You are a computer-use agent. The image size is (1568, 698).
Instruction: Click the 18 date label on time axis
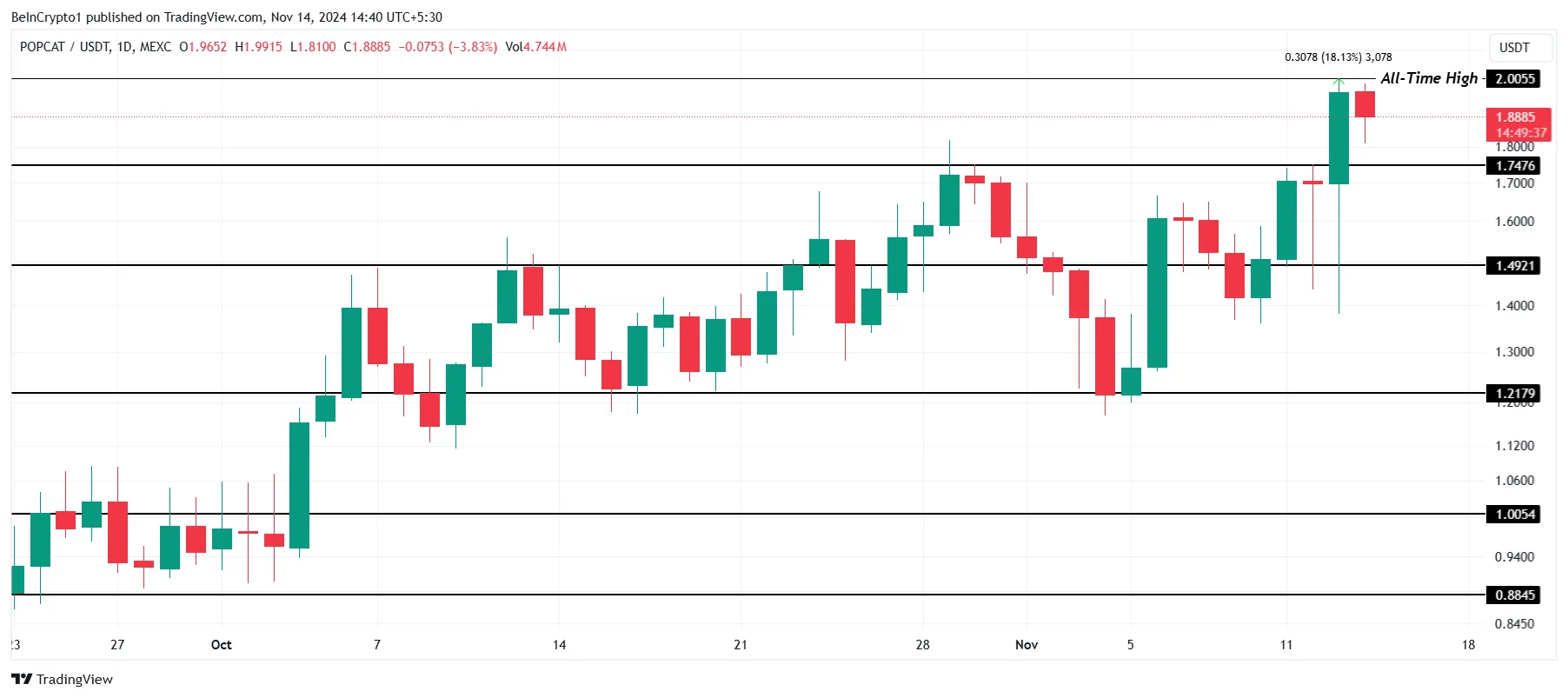[1468, 644]
